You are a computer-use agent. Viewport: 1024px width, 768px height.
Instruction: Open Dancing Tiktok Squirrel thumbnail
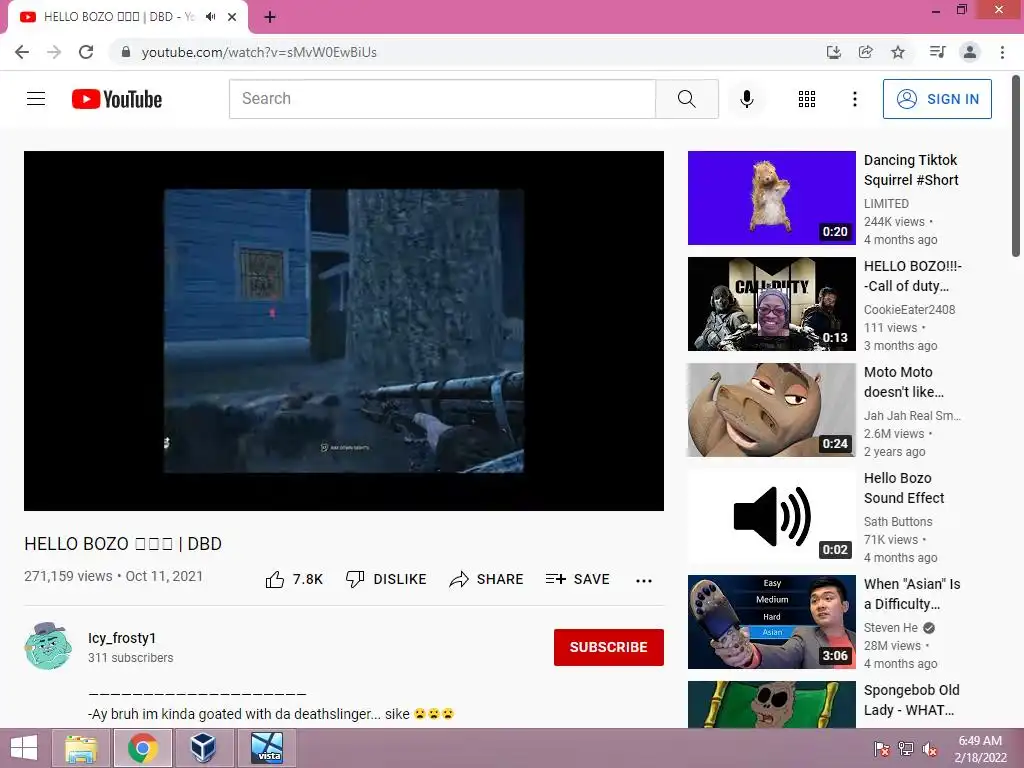(771, 198)
